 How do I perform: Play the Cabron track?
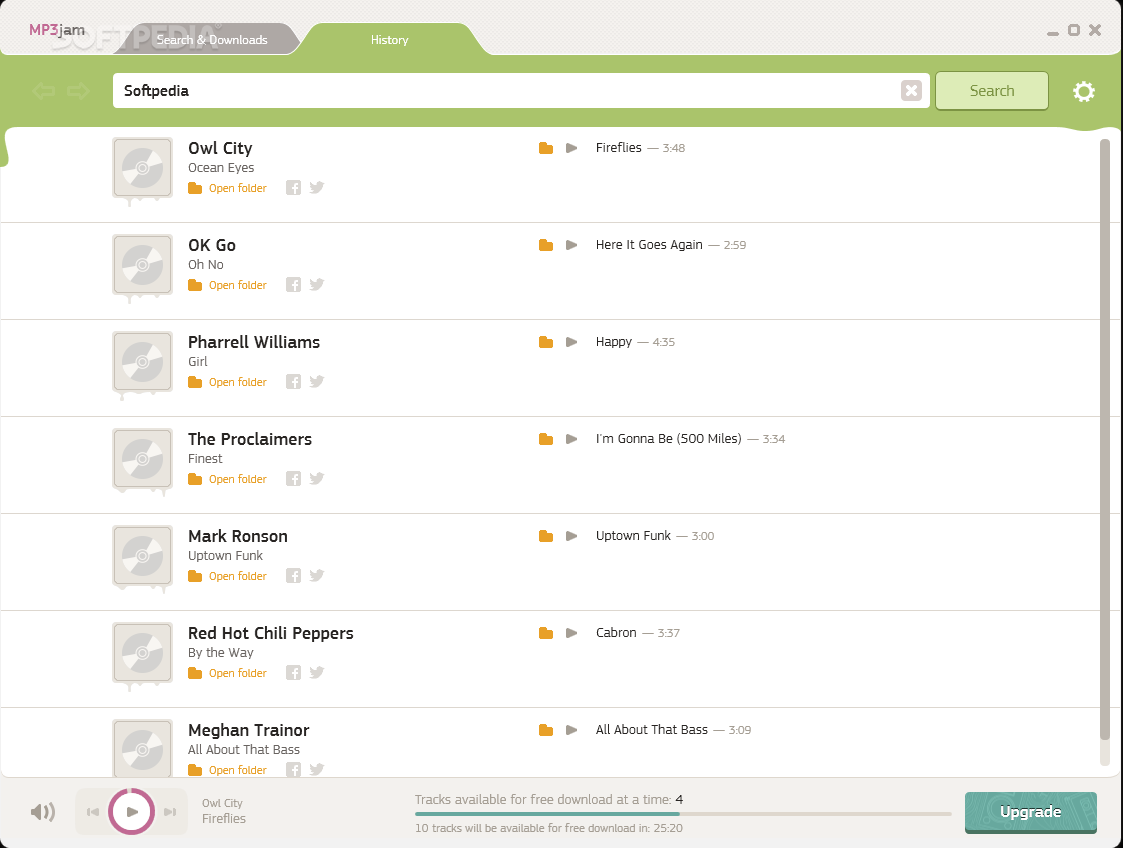(572, 633)
